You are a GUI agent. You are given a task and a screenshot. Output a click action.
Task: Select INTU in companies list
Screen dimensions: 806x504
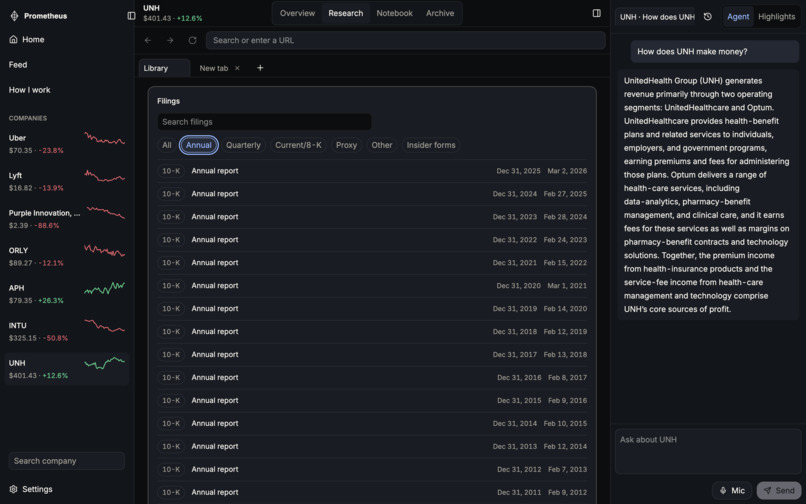pos(67,332)
